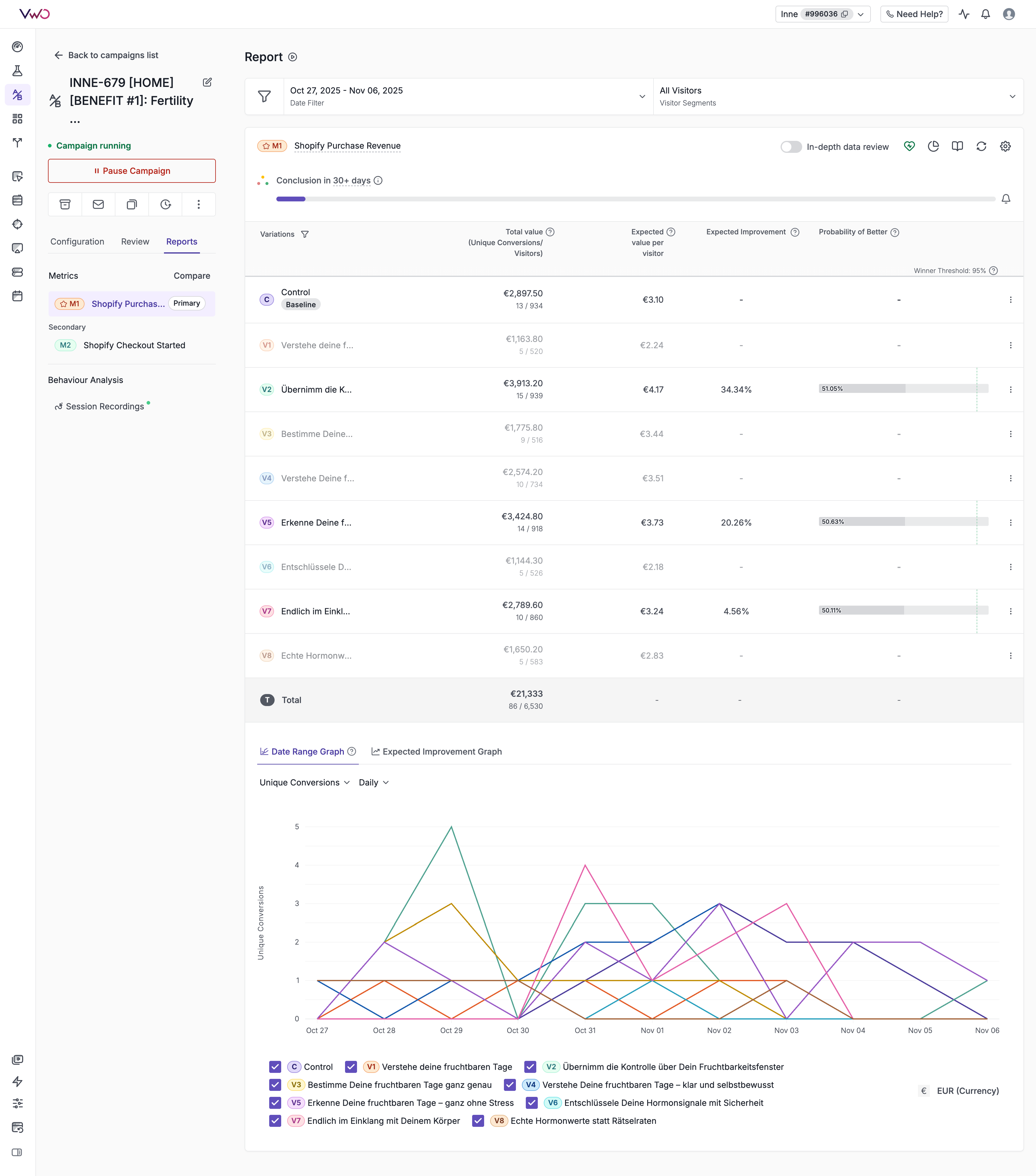1036x1176 pixels.
Task: Open the Variations filter funnel icon
Action: [x=305, y=234]
